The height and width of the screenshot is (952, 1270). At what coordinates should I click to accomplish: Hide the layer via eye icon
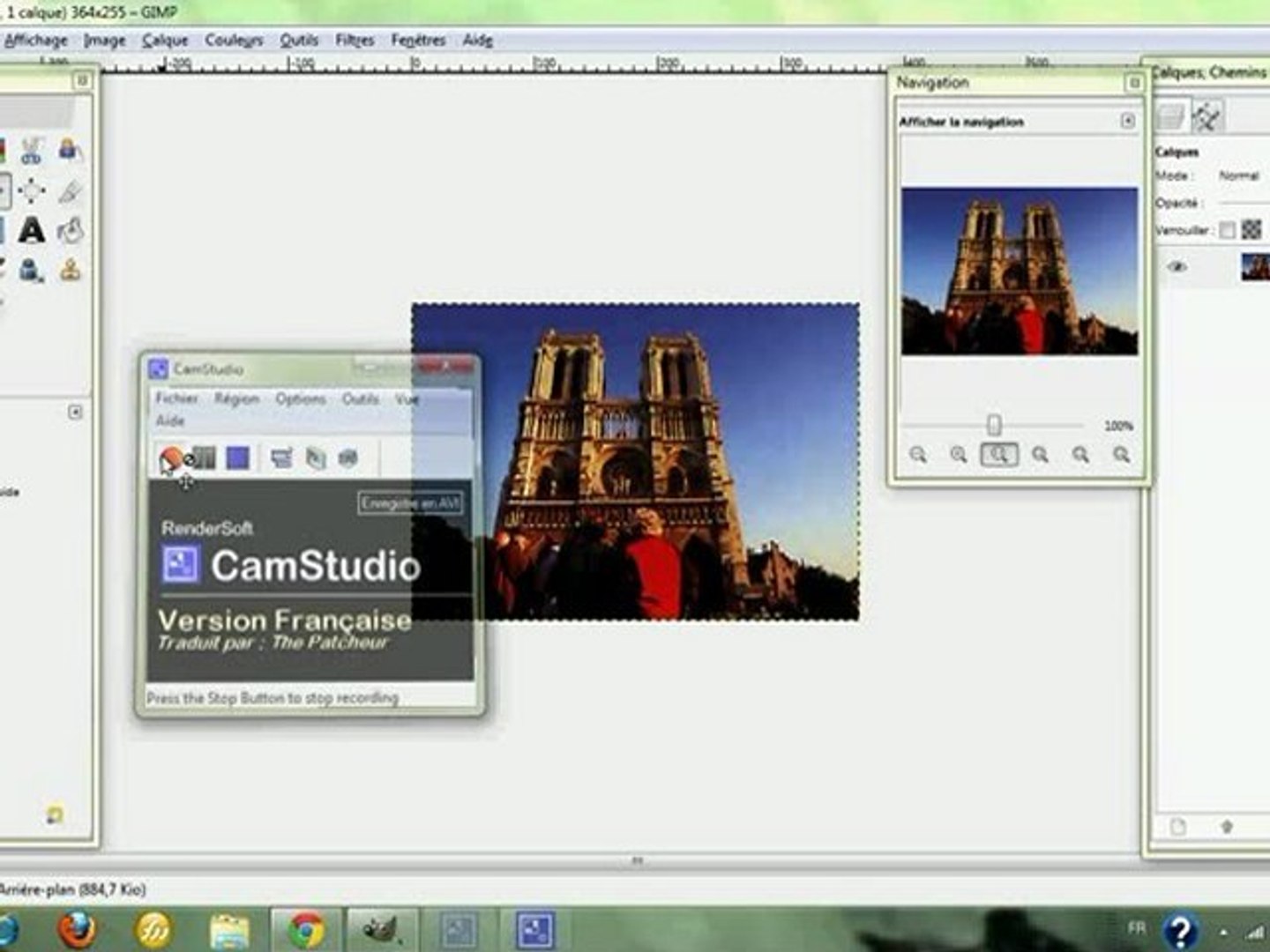(1177, 266)
